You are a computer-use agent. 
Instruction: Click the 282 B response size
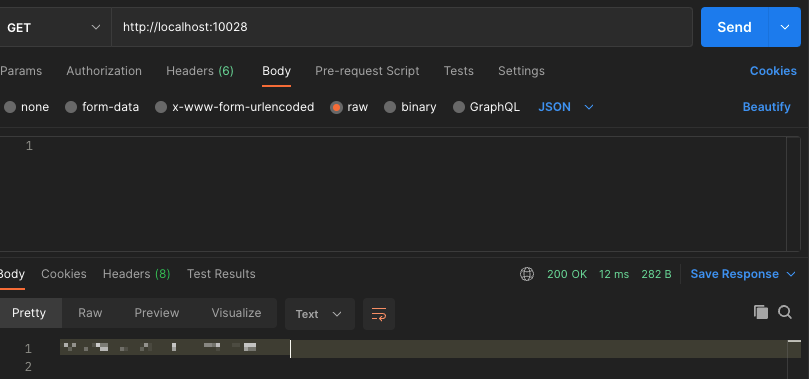point(656,274)
